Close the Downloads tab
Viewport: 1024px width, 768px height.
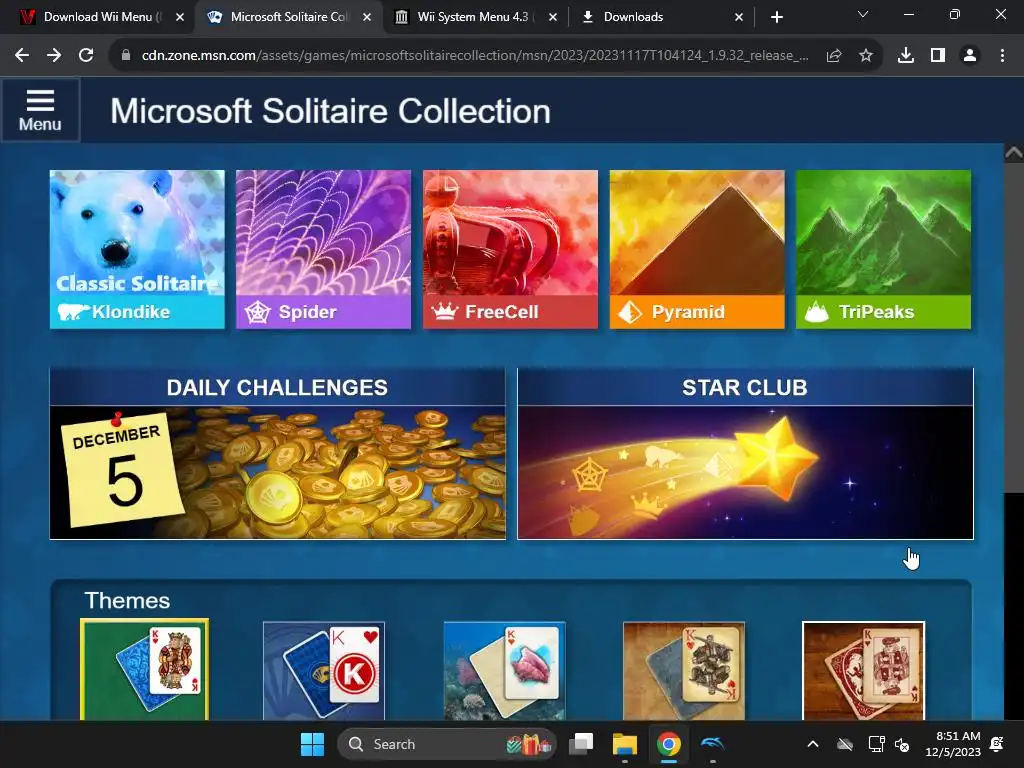click(x=739, y=17)
